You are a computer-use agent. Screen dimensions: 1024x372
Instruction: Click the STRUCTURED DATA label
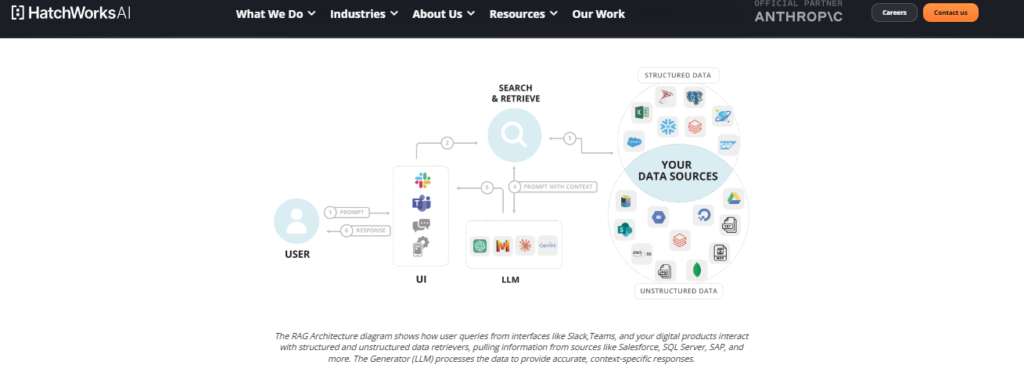tap(678, 76)
